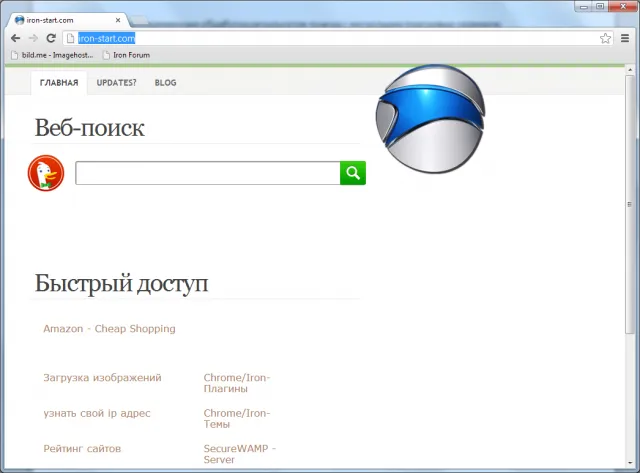Click the address bar URL
This screenshot has height=473, width=640.
click(x=106, y=38)
